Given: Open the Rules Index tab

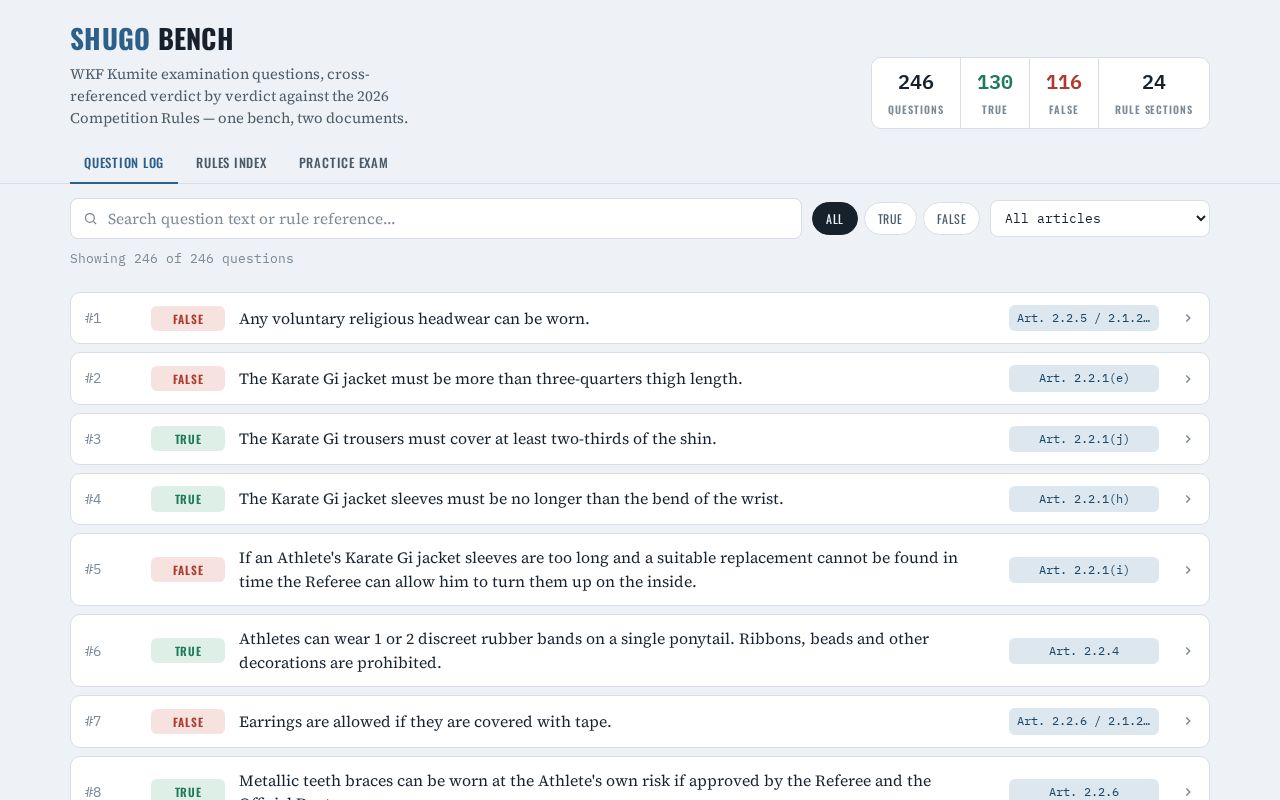Looking at the screenshot, I should pos(231,163).
